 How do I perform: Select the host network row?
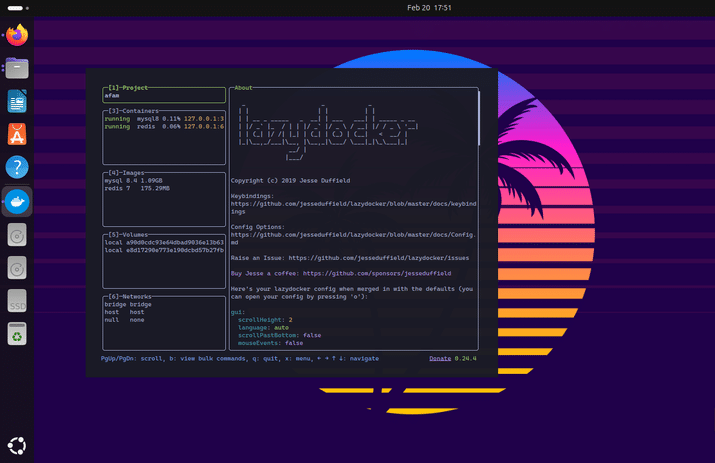pos(164,312)
